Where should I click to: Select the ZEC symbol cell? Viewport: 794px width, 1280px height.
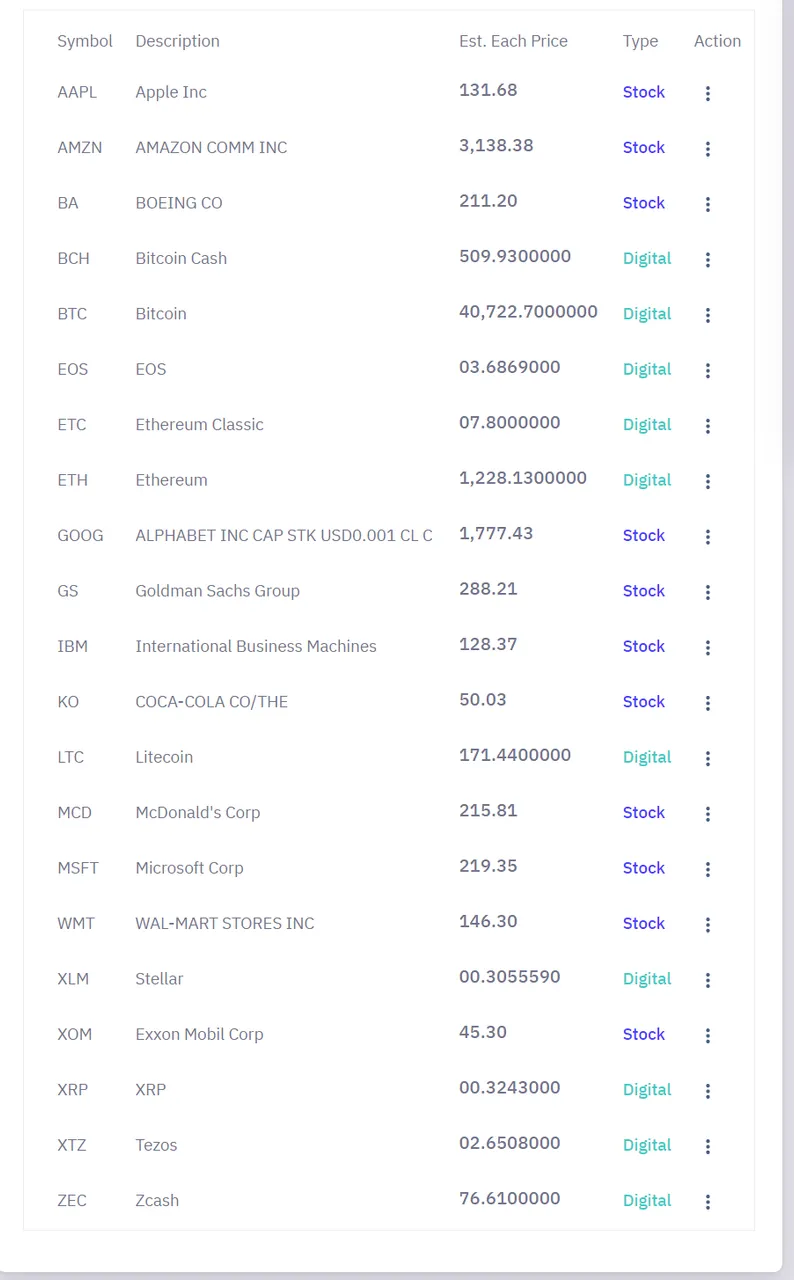pyautogui.click(x=72, y=1201)
